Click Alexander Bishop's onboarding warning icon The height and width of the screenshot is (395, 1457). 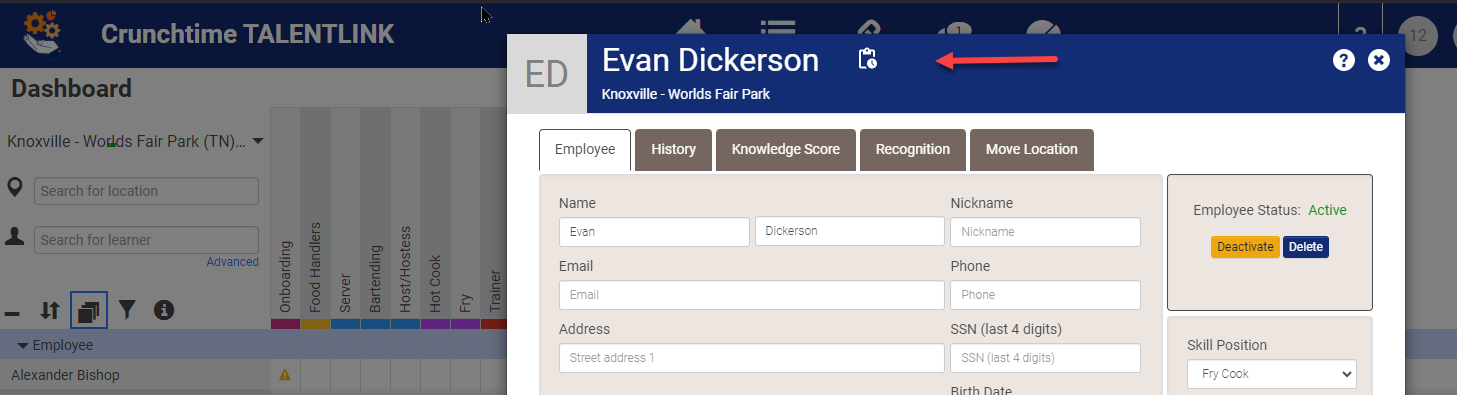pyautogui.click(x=285, y=375)
